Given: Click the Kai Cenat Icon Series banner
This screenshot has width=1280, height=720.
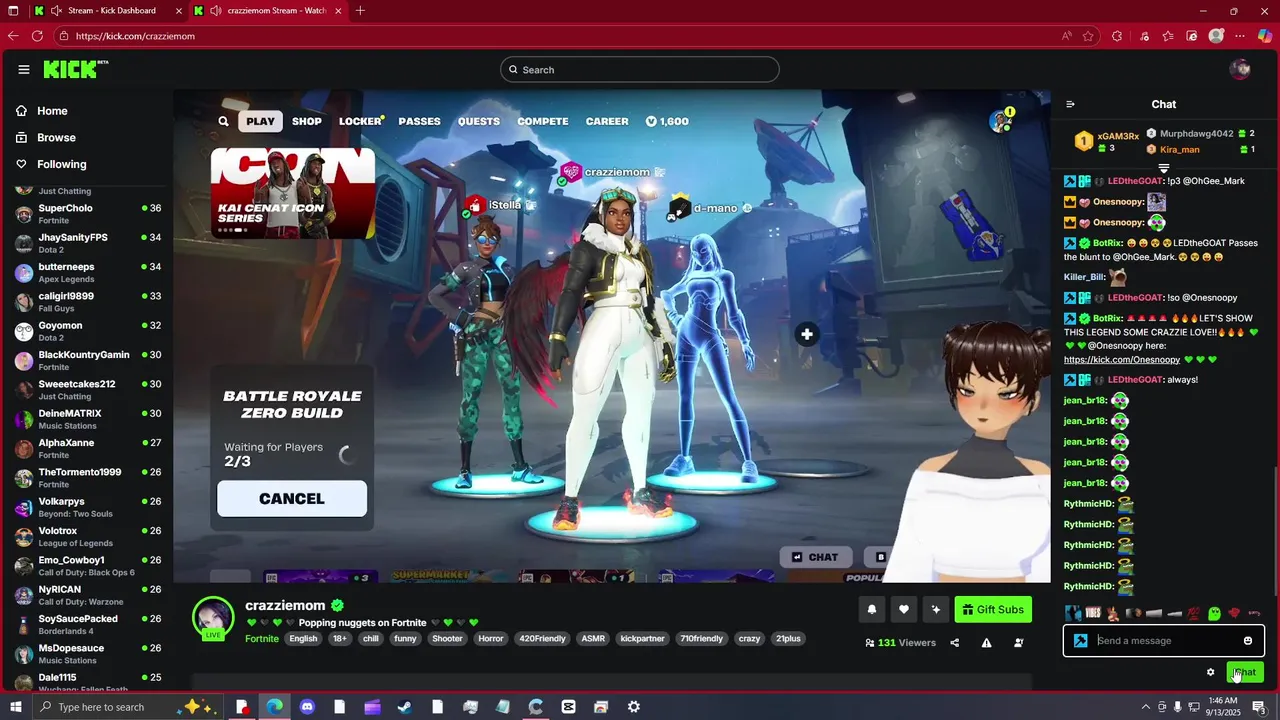Looking at the screenshot, I should [x=293, y=193].
